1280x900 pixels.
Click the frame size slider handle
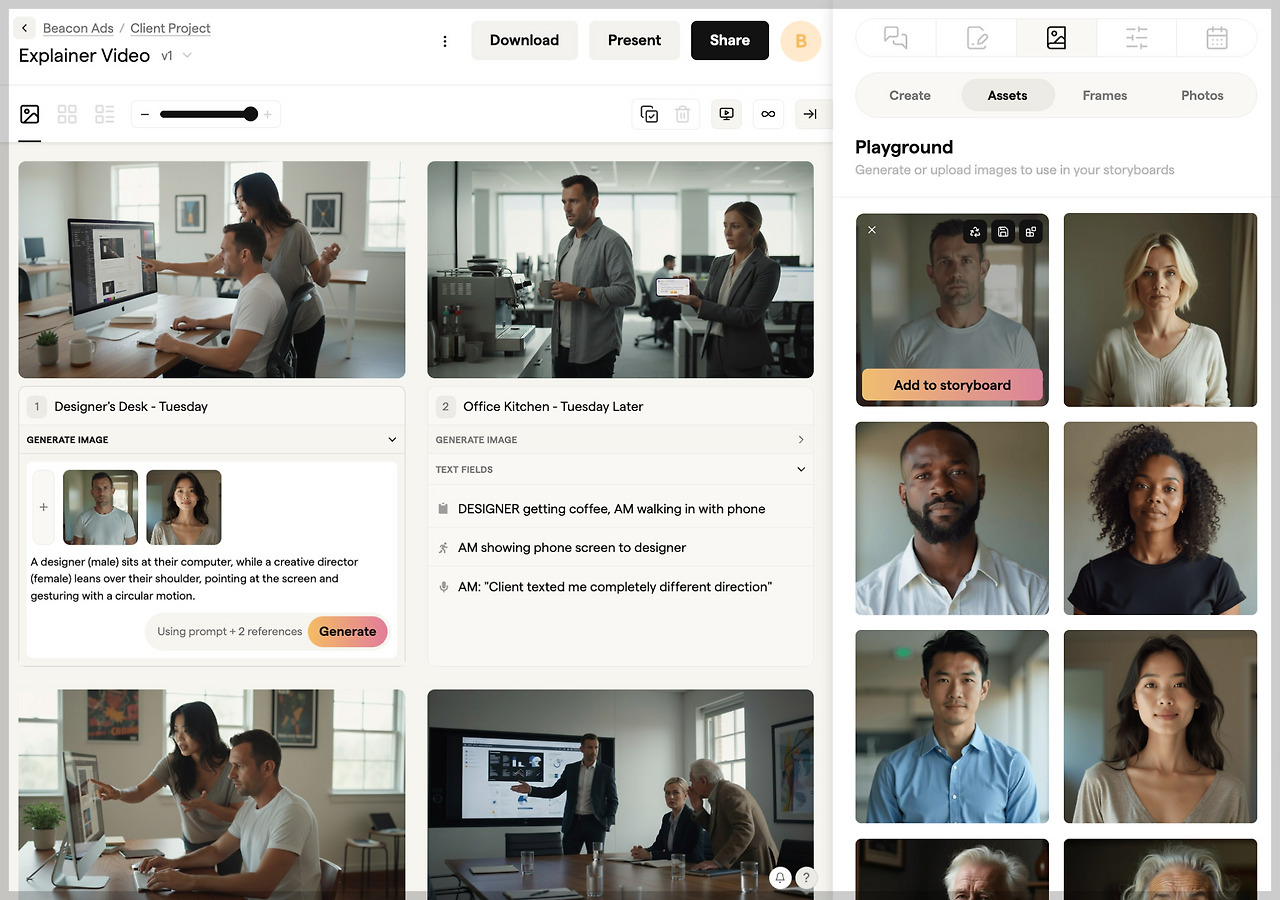(x=250, y=114)
